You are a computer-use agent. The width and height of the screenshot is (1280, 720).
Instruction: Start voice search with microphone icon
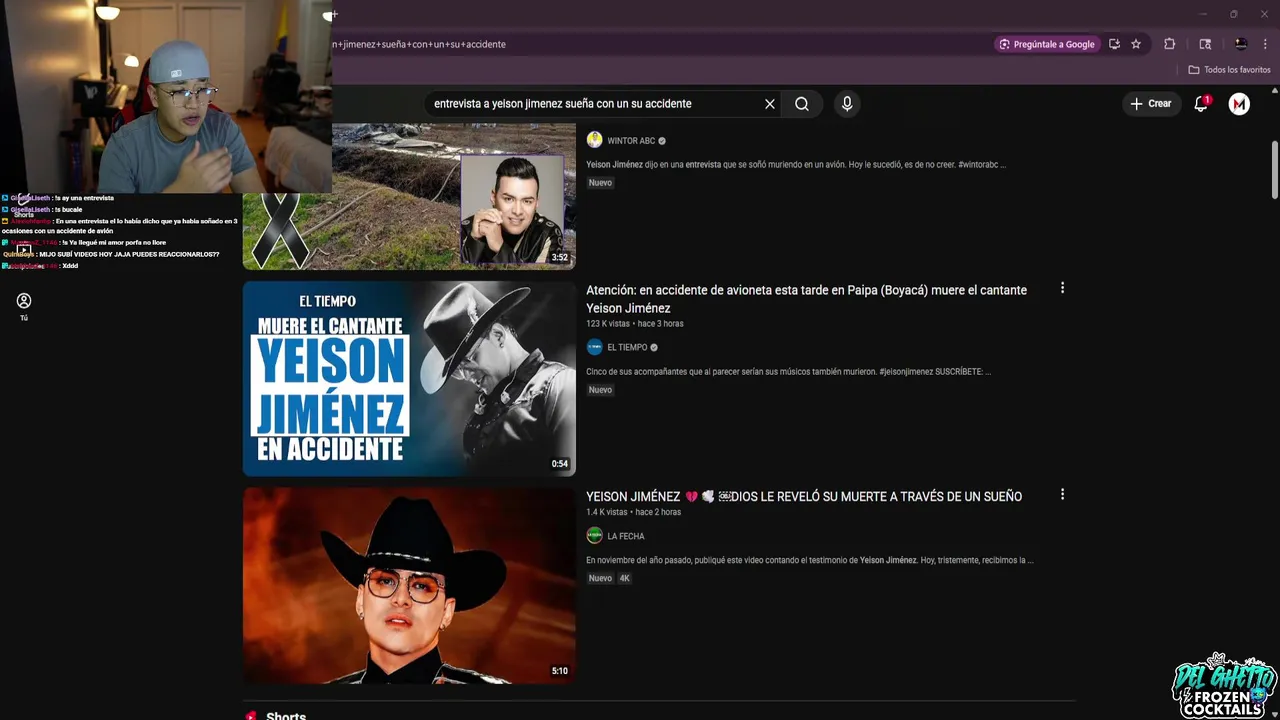point(847,104)
